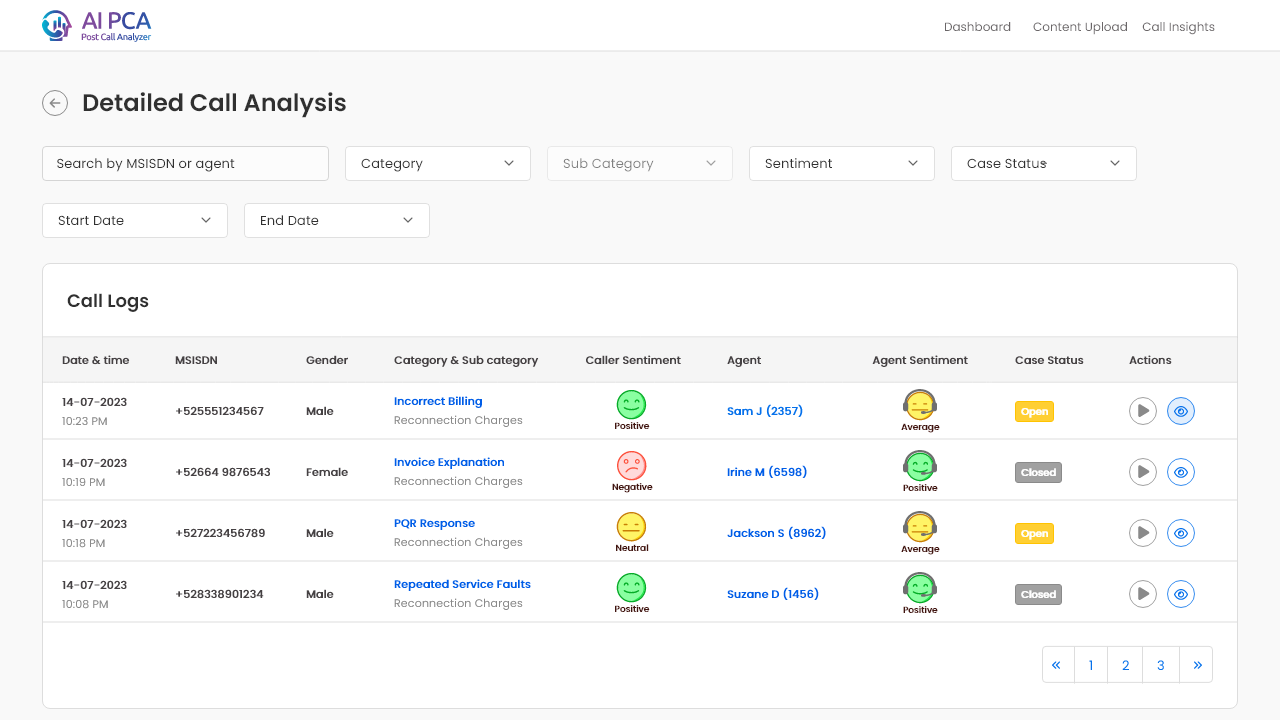The image size is (1280, 720).
Task: Click the Gender column header
Action: 327,360
